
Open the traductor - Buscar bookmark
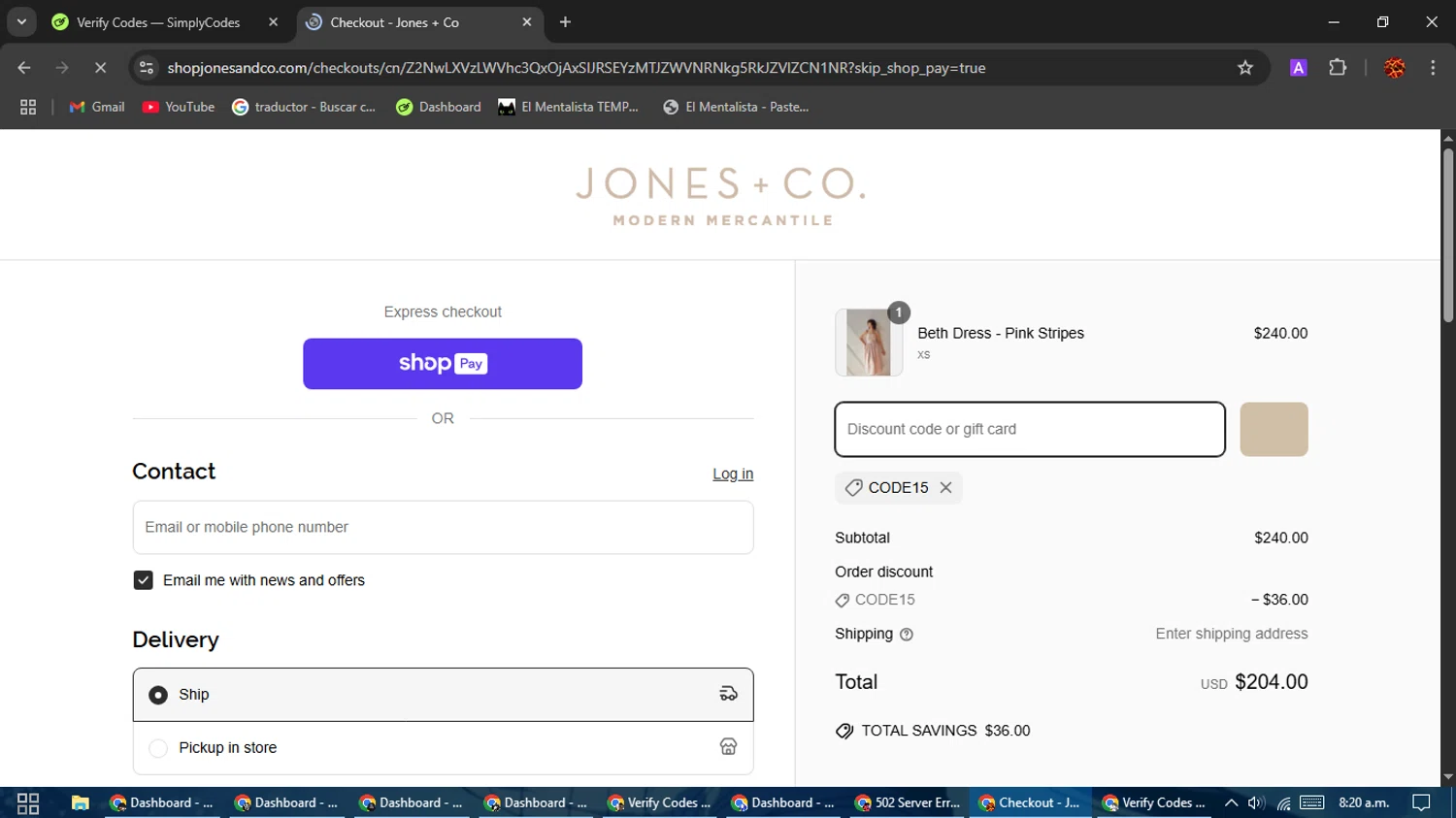(x=304, y=107)
